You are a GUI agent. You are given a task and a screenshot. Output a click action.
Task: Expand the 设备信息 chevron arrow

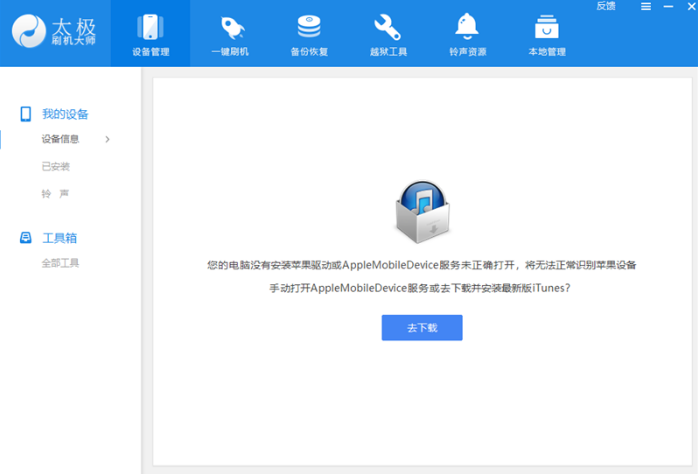[107, 139]
